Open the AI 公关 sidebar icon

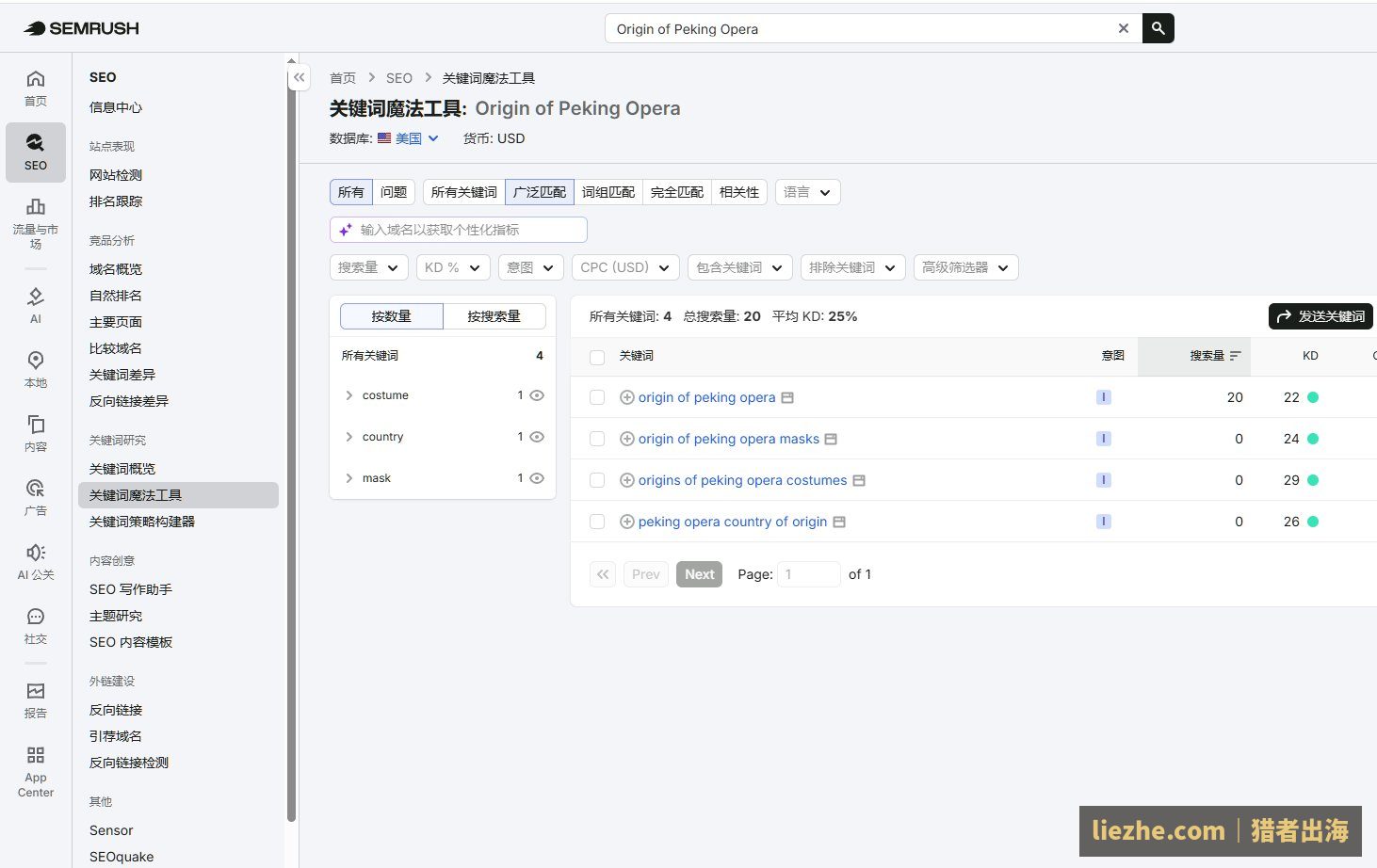pyautogui.click(x=36, y=561)
